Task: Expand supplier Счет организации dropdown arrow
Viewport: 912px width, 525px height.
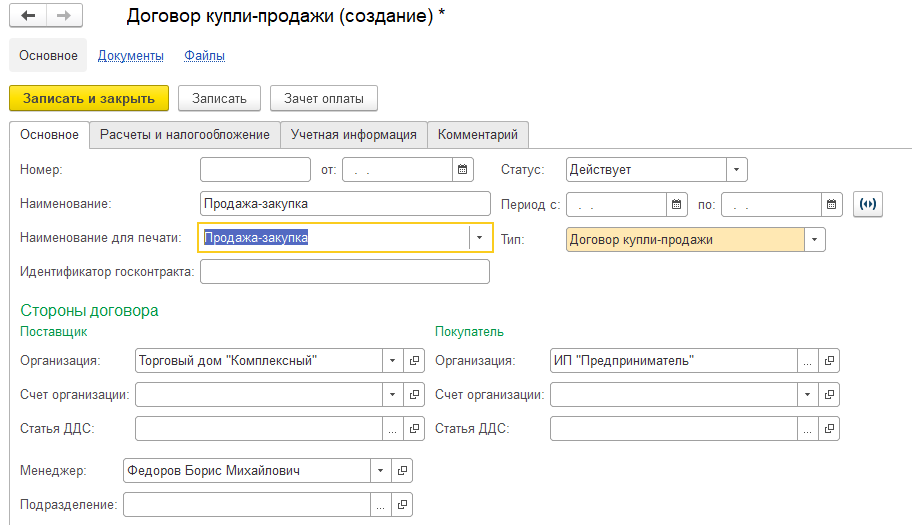Action: 393,395
